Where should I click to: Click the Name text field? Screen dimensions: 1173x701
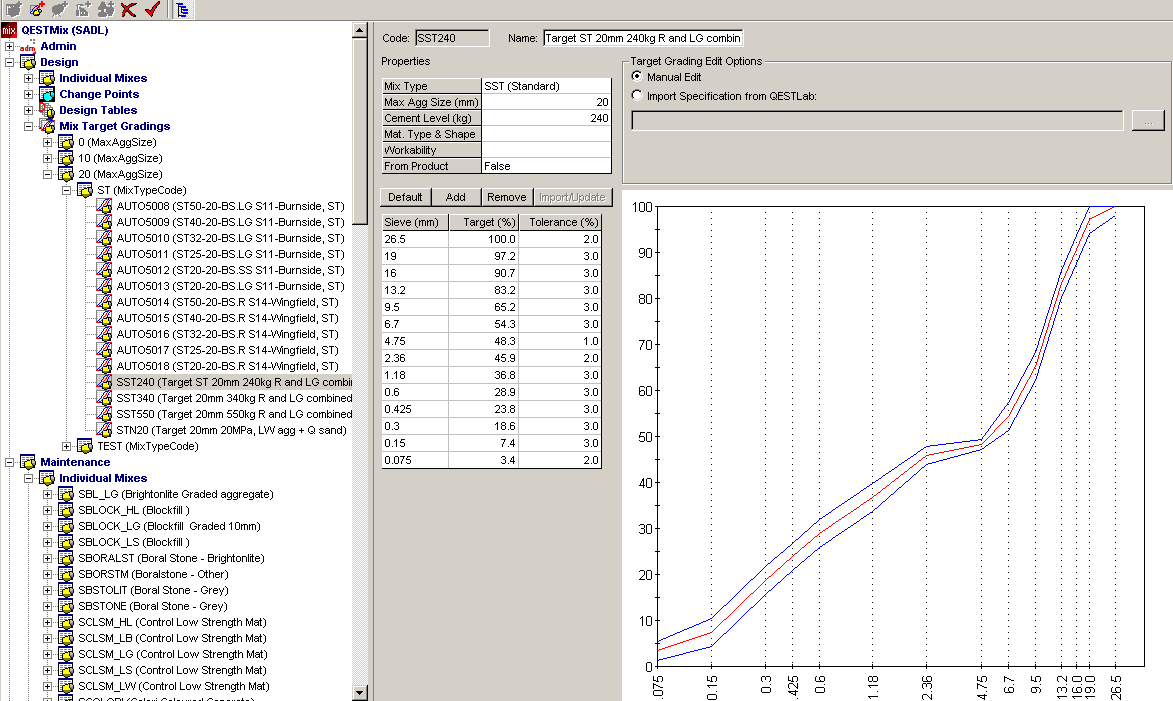tap(642, 38)
